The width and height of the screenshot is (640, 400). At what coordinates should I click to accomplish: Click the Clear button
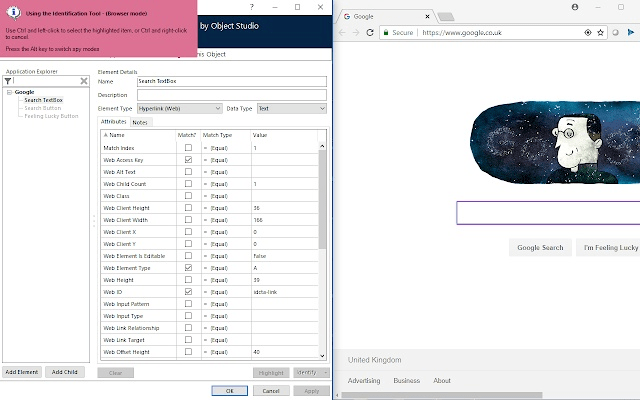coord(116,373)
